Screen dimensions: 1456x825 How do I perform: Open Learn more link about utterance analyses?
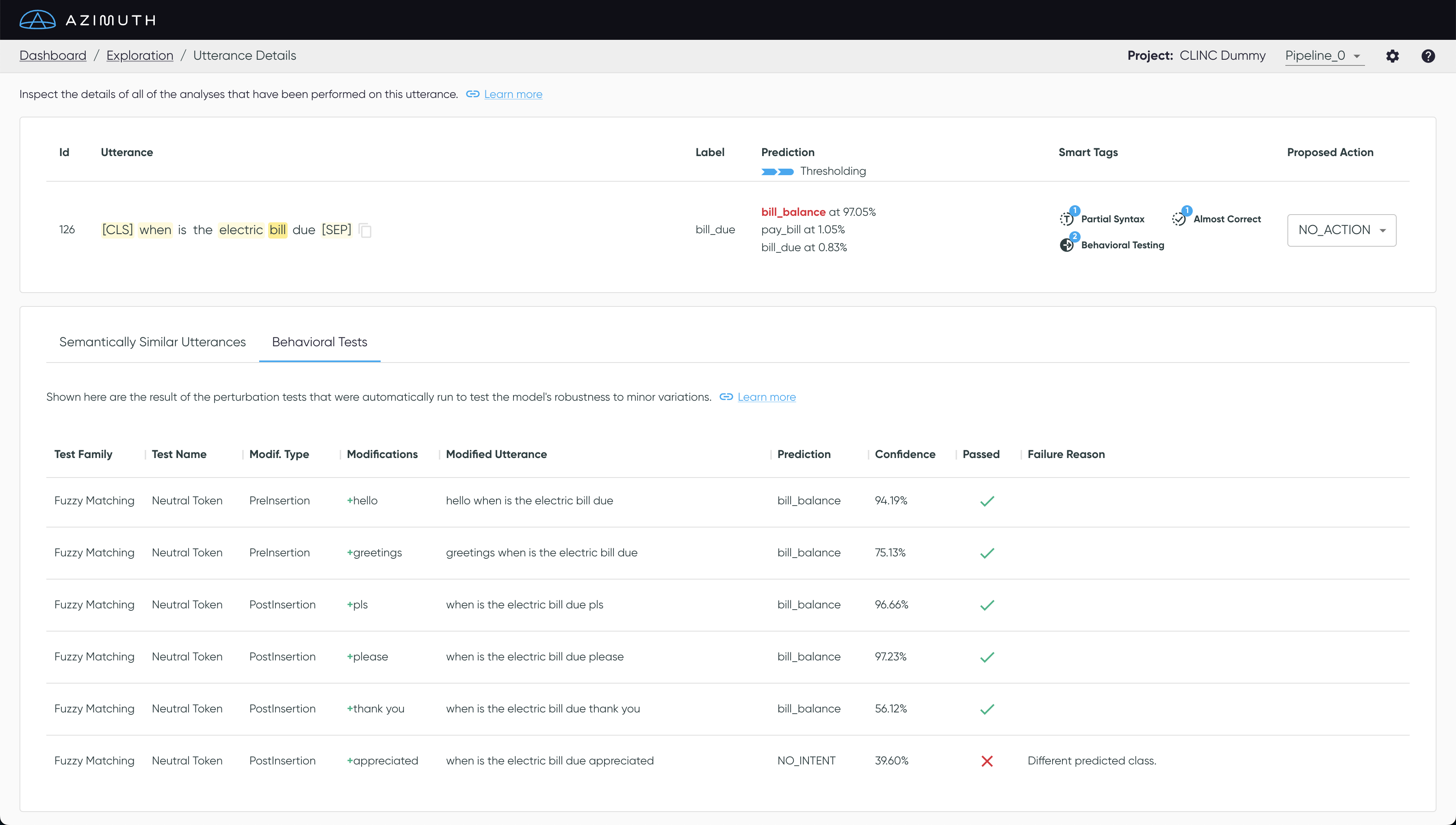pyautogui.click(x=513, y=94)
